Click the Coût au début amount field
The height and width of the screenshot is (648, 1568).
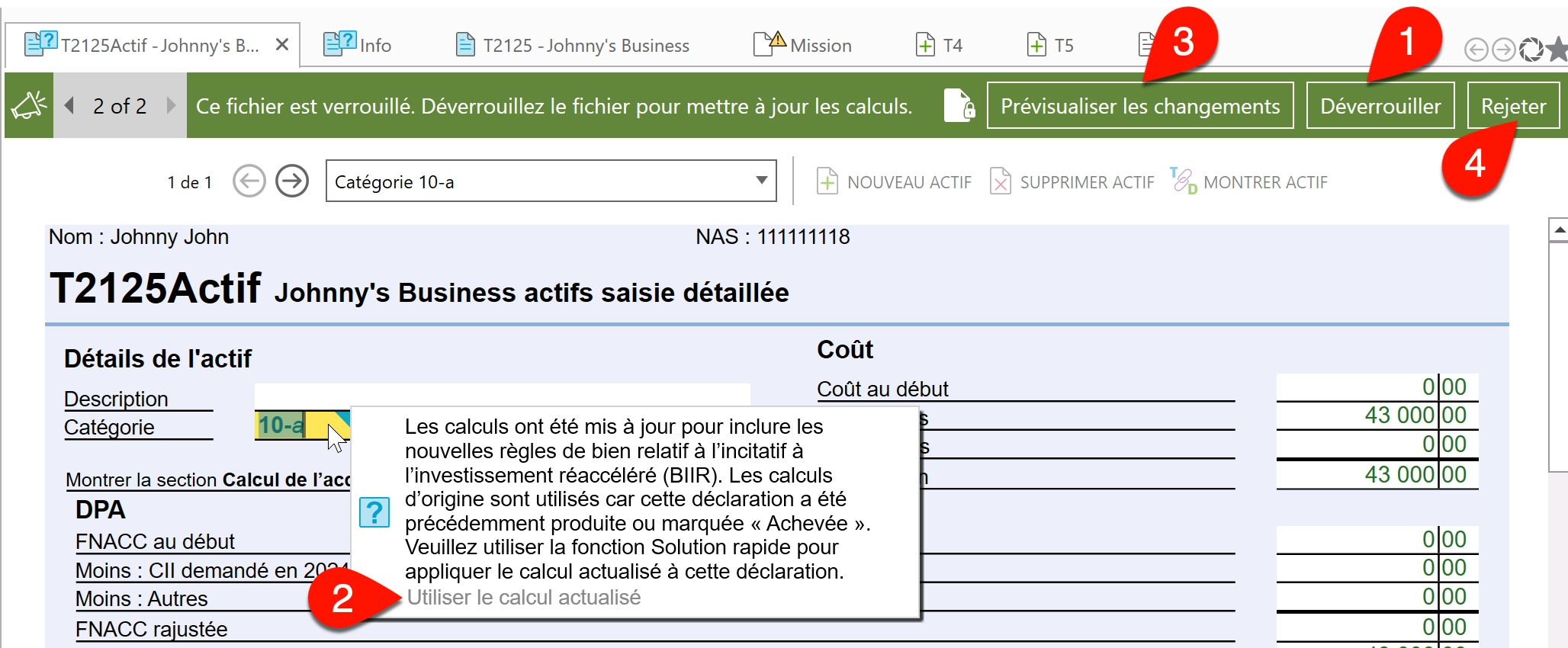[x=1377, y=387]
